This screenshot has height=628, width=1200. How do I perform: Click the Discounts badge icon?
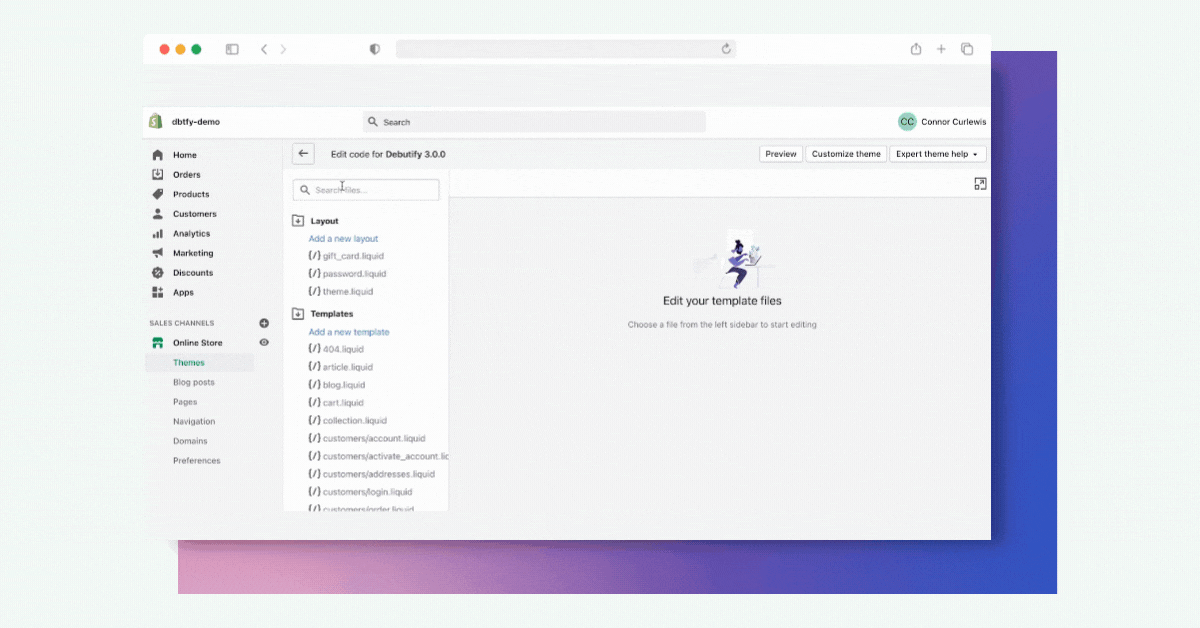pyautogui.click(x=158, y=273)
